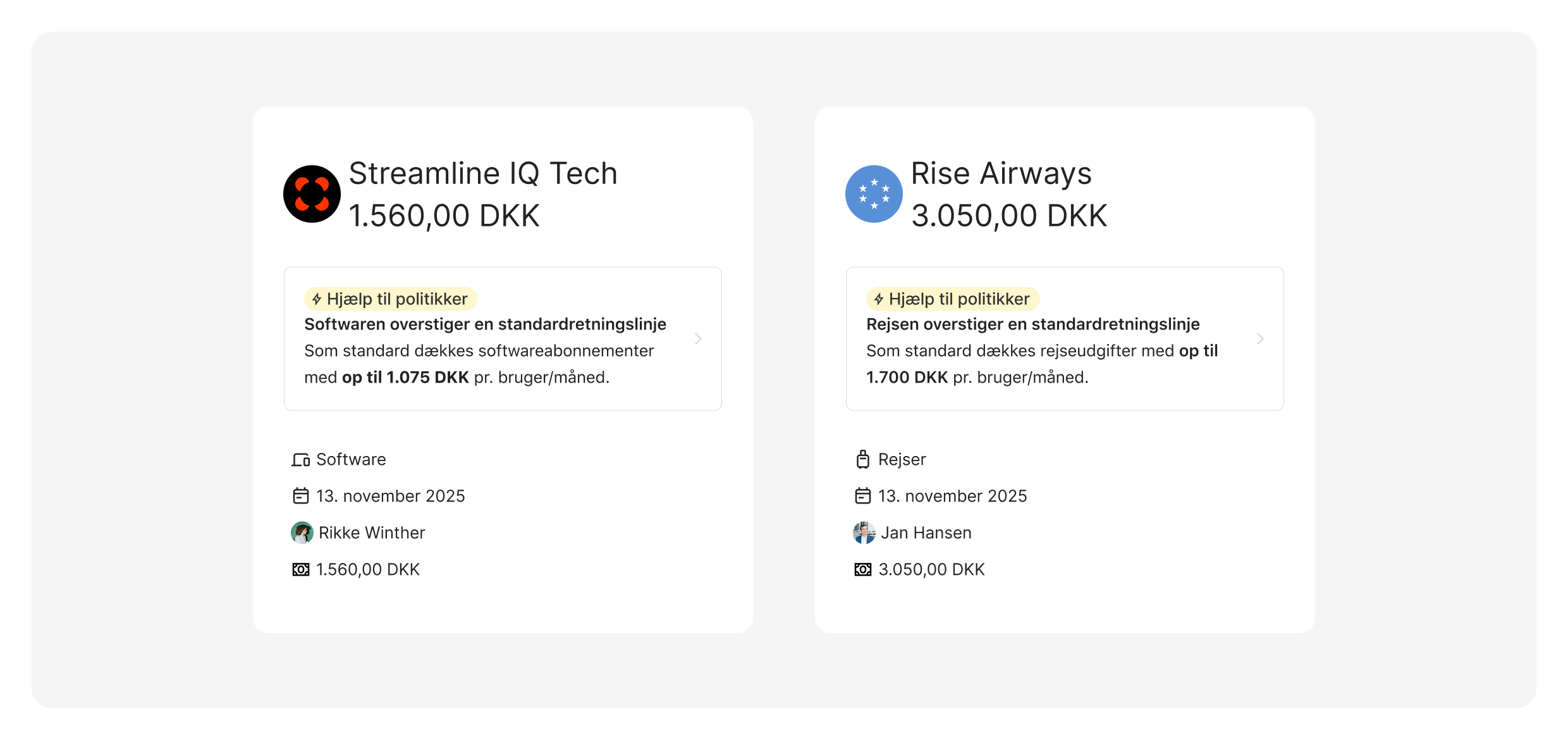
Task: Expand the travel policy guideline chevron
Action: tap(1260, 339)
